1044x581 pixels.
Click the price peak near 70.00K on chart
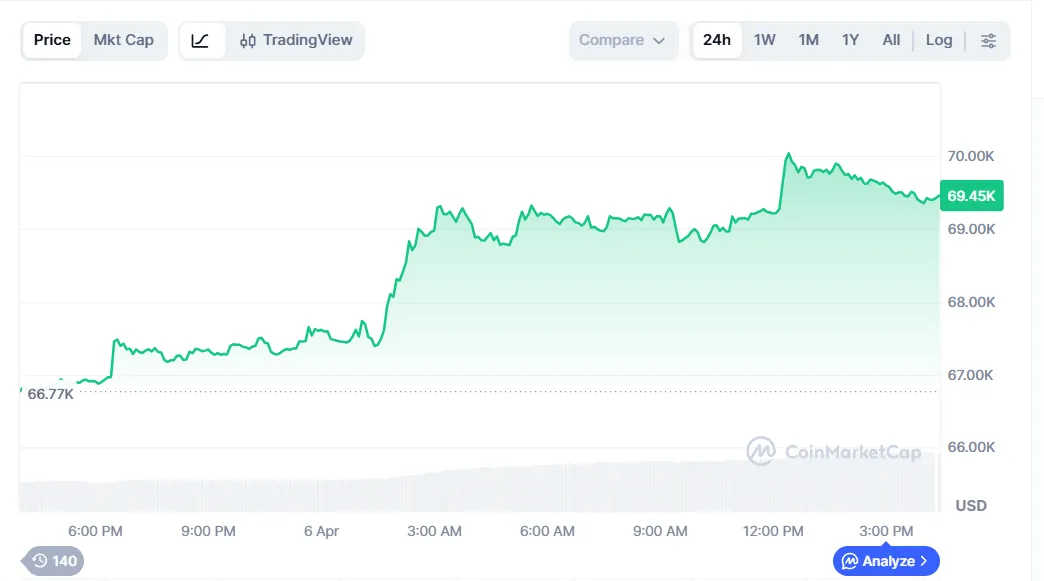coord(788,155)
